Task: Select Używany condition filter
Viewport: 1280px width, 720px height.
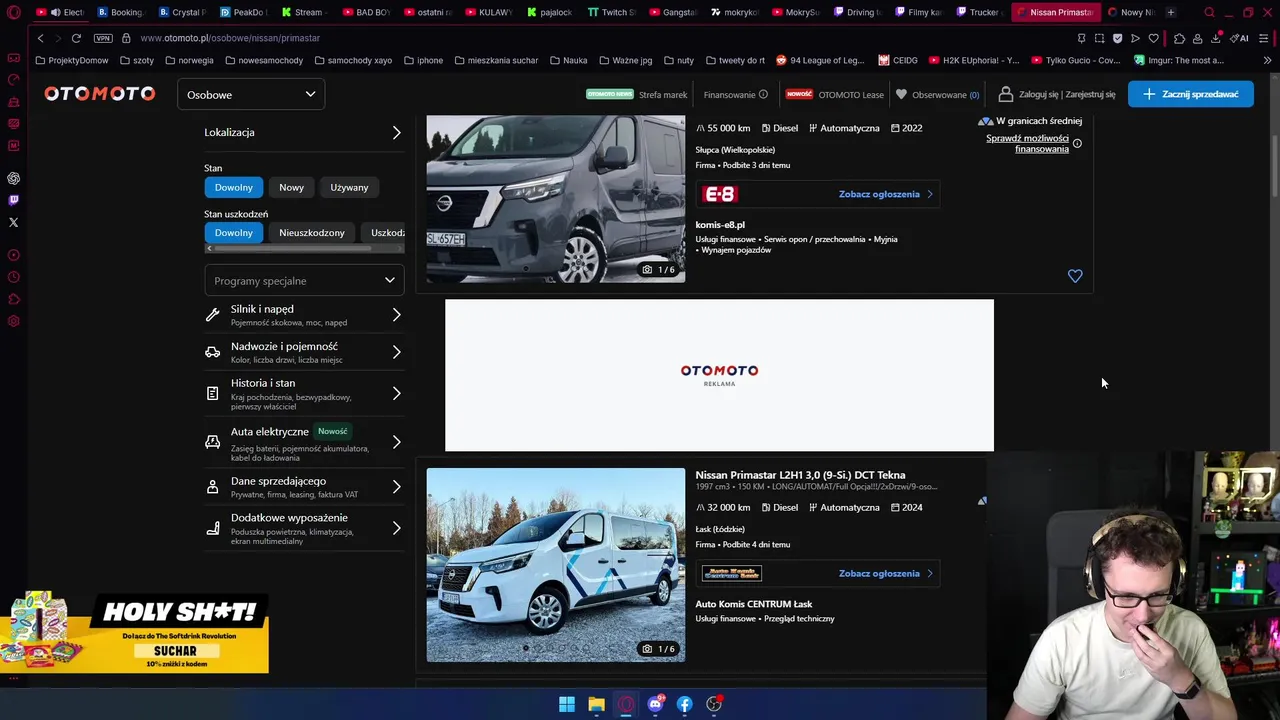Action: 349,187
